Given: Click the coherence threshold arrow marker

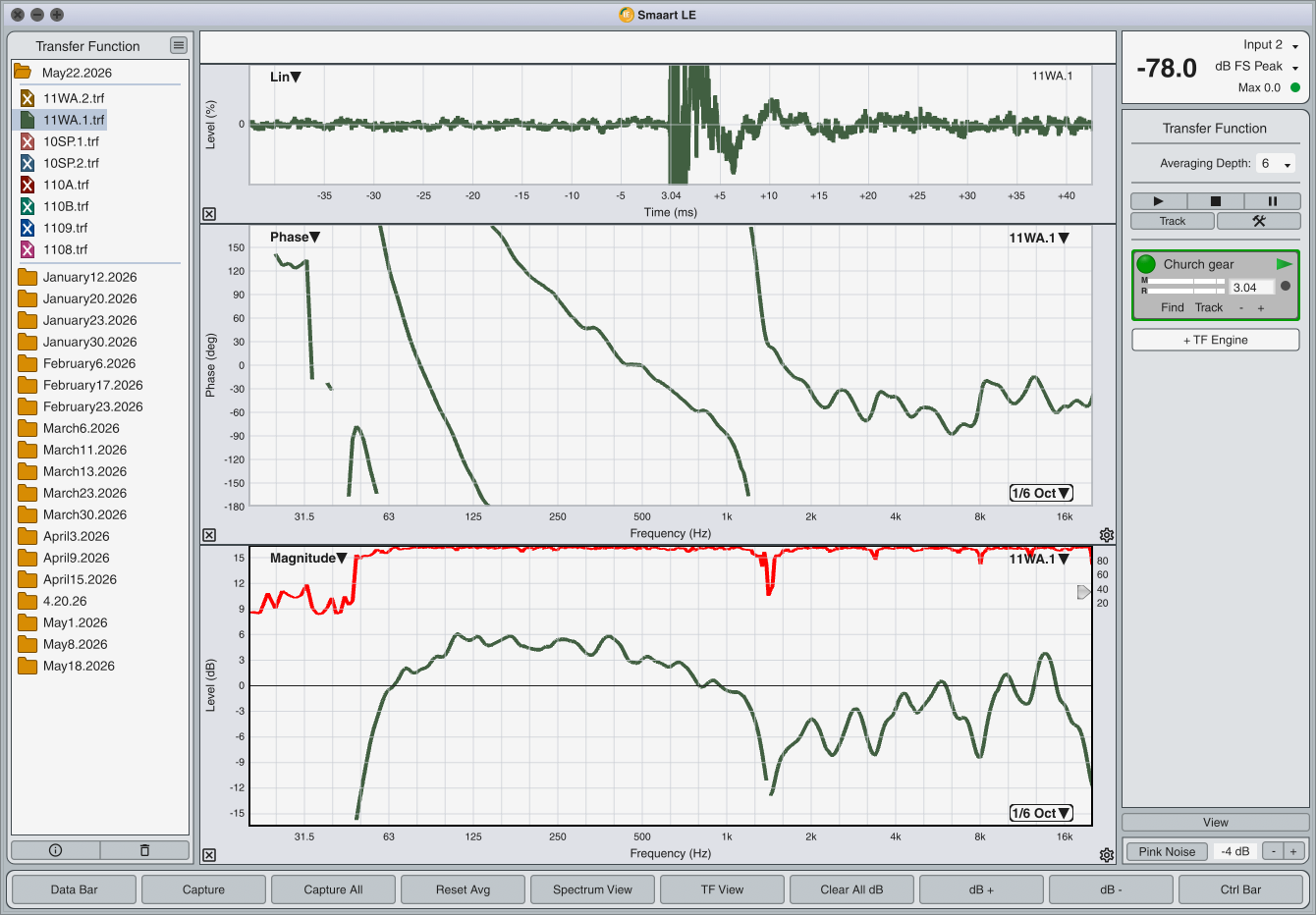Looking at the screenshot, I should click(1083, 592).
